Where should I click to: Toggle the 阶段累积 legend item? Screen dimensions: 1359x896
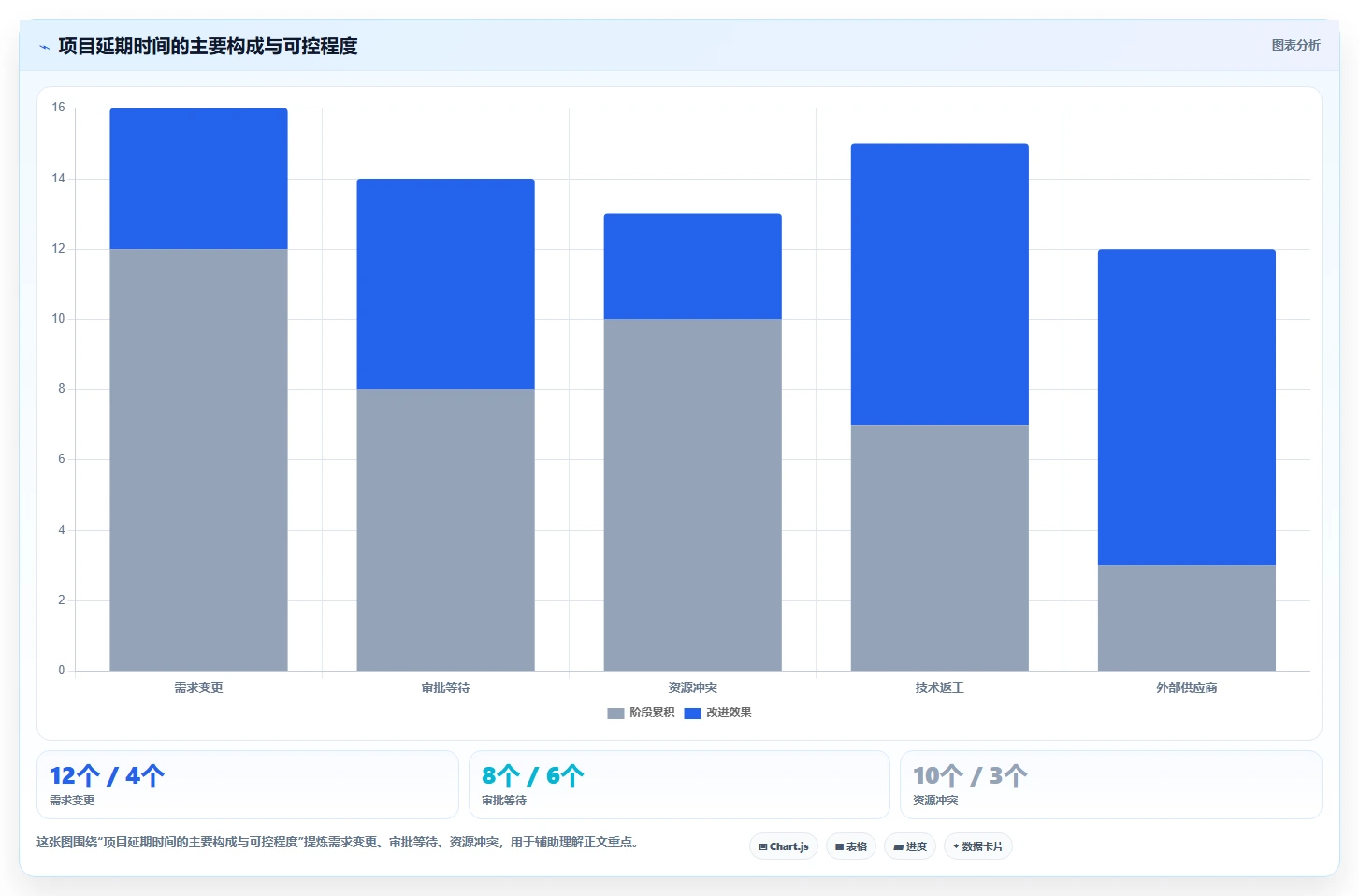641,713
